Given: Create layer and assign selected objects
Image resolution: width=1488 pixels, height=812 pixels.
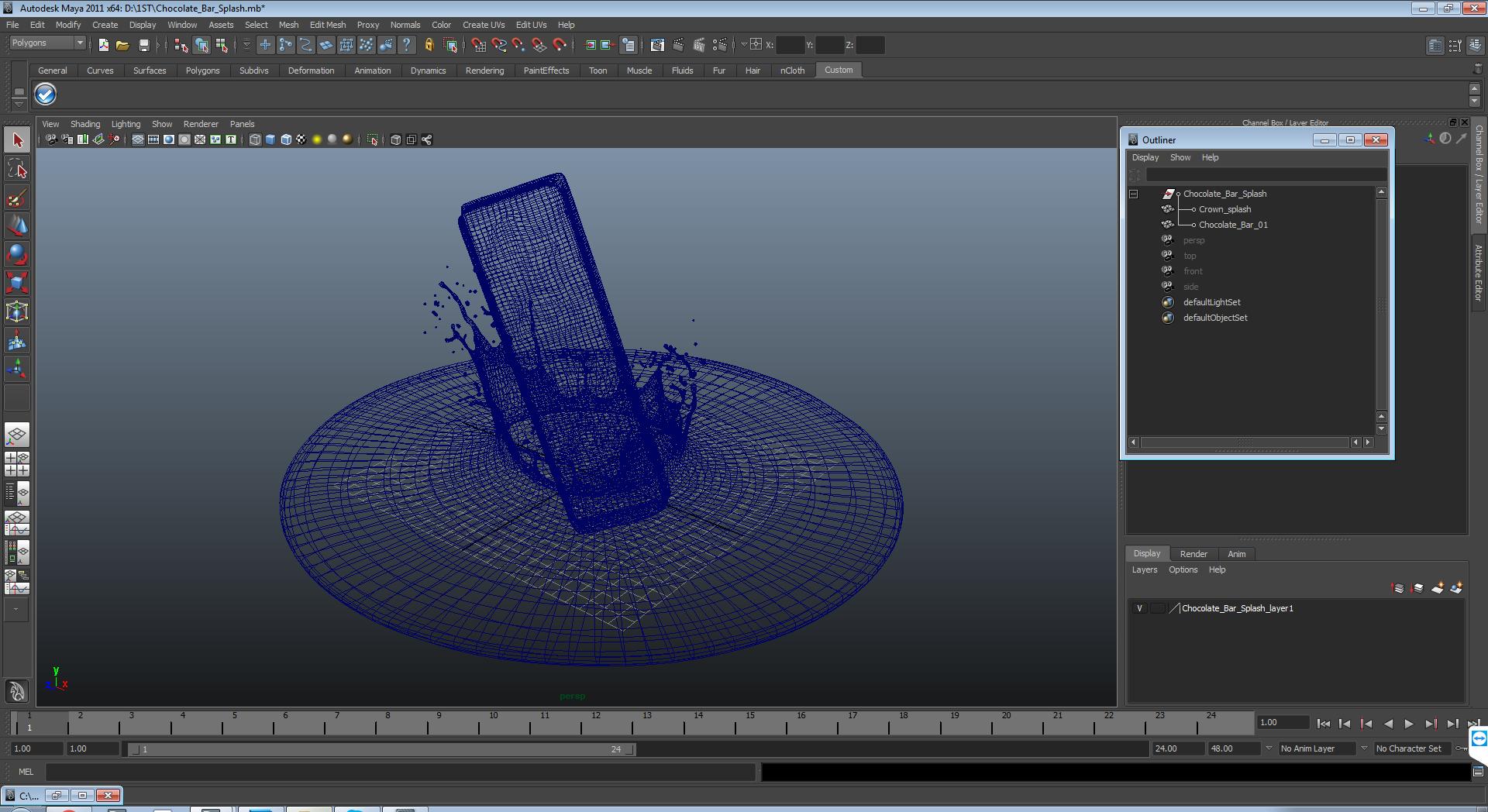Looking at the screenshot, I should click(x=1456, y=588).
